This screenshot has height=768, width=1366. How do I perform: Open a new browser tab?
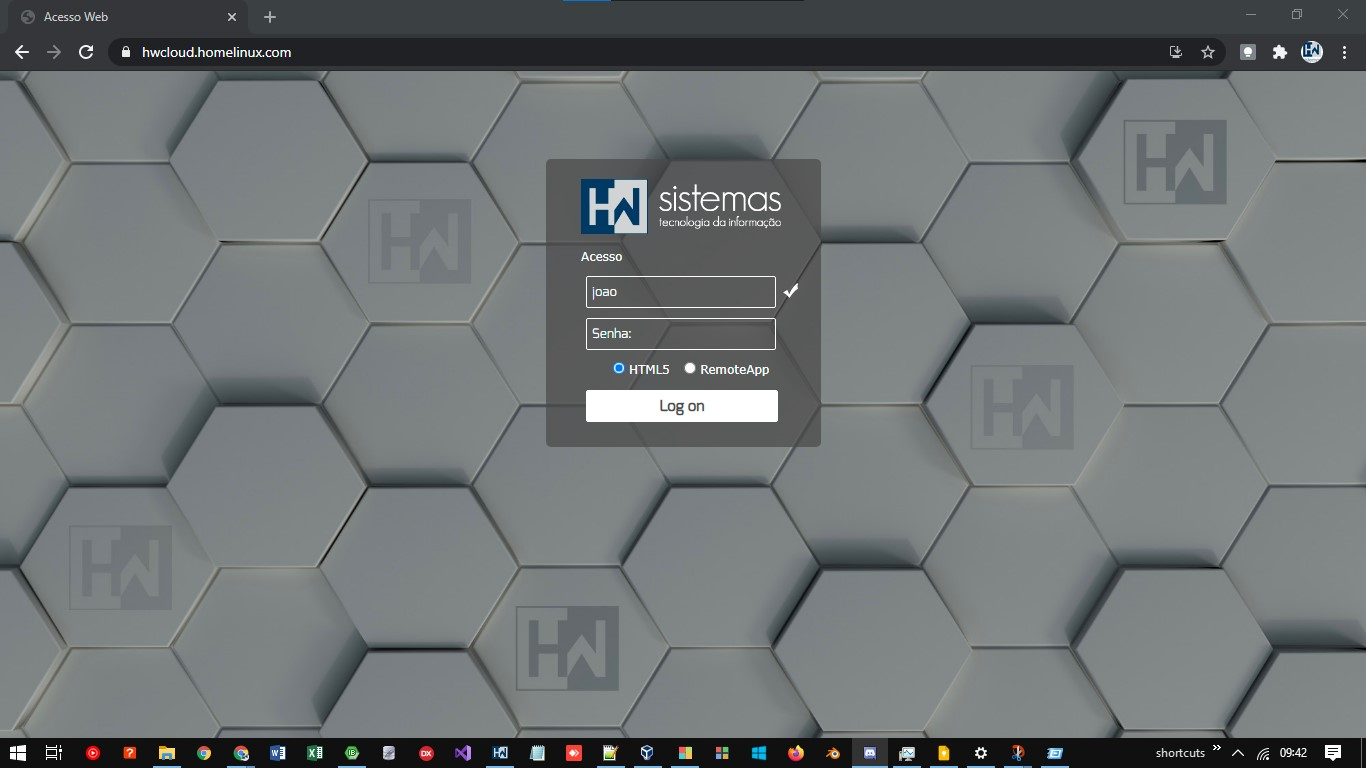(270, 17)
